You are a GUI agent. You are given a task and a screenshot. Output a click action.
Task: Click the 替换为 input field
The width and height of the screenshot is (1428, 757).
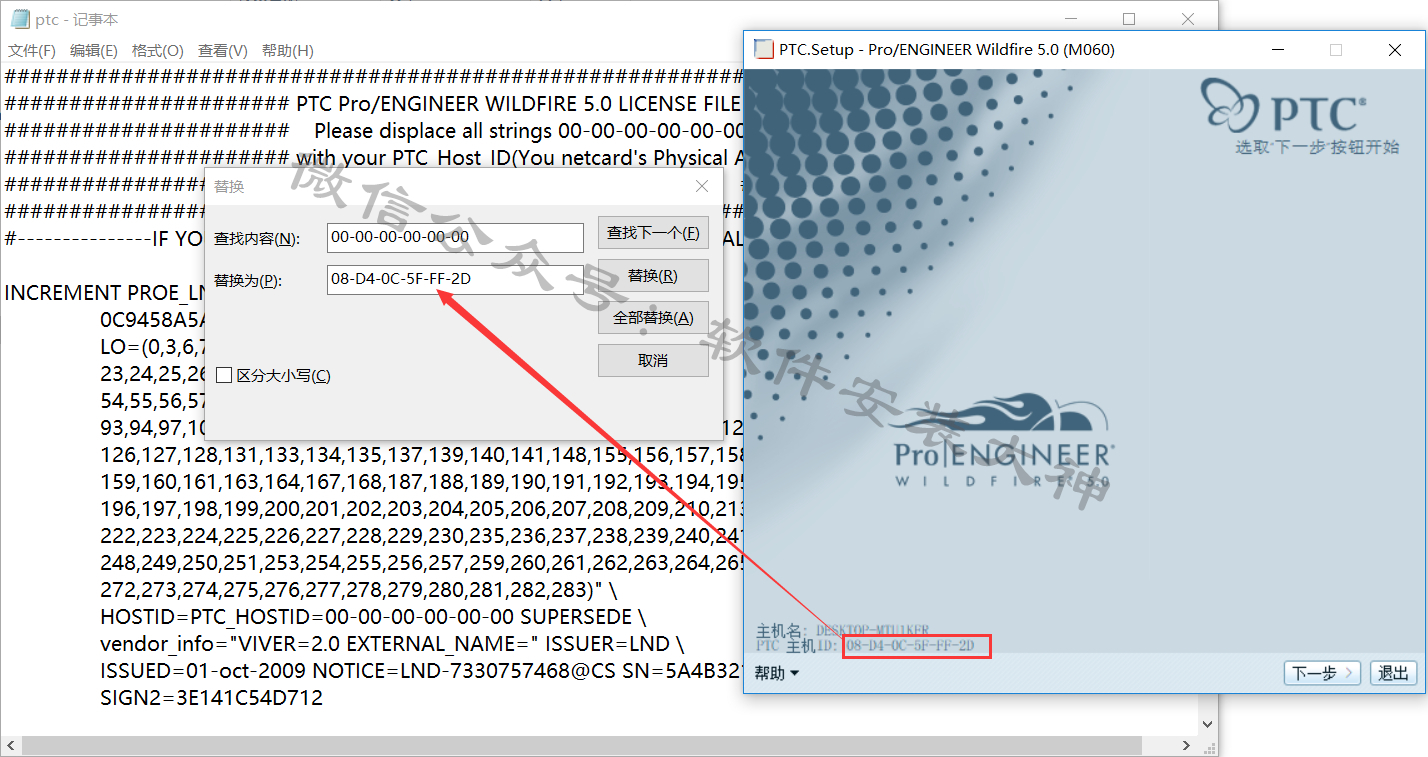455,279
